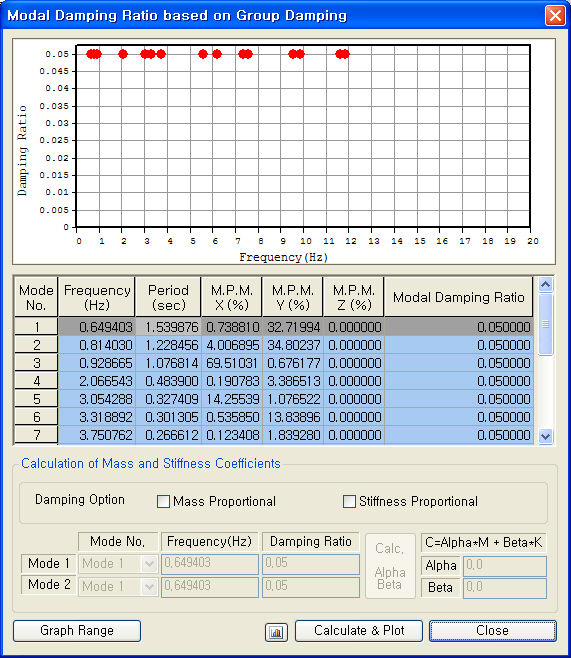
Task: Click the Calculate & Plot button
Action: tap(359, 631)
